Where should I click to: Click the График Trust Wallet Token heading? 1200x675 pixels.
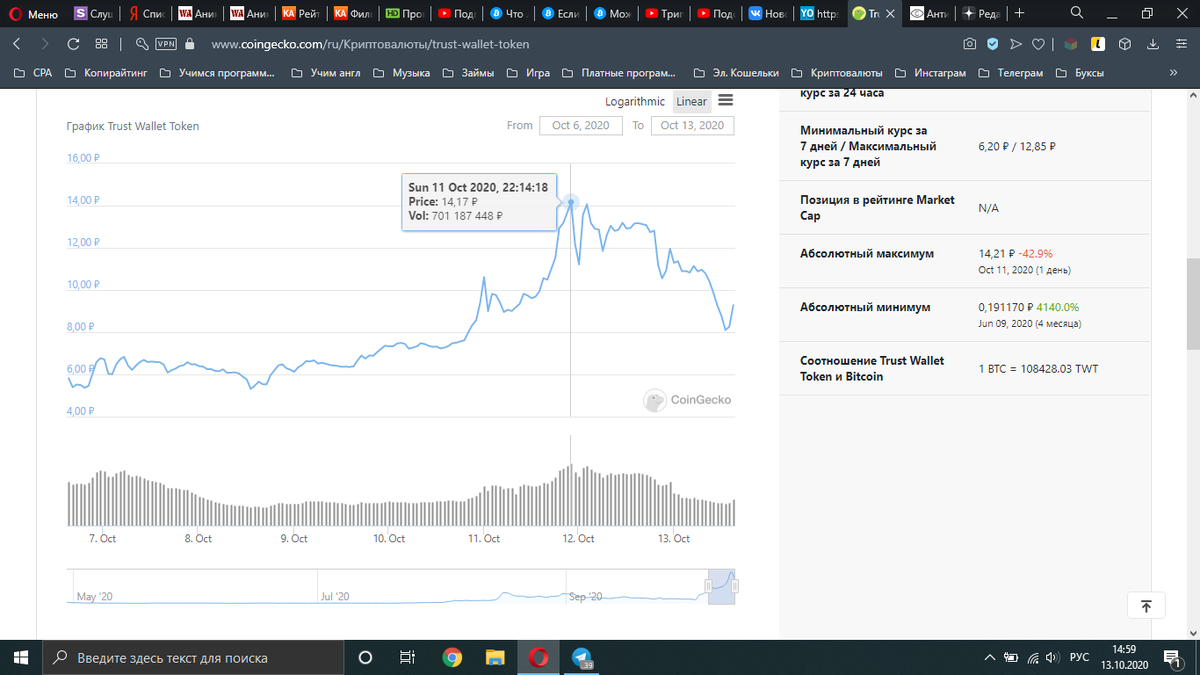(132, 126)
